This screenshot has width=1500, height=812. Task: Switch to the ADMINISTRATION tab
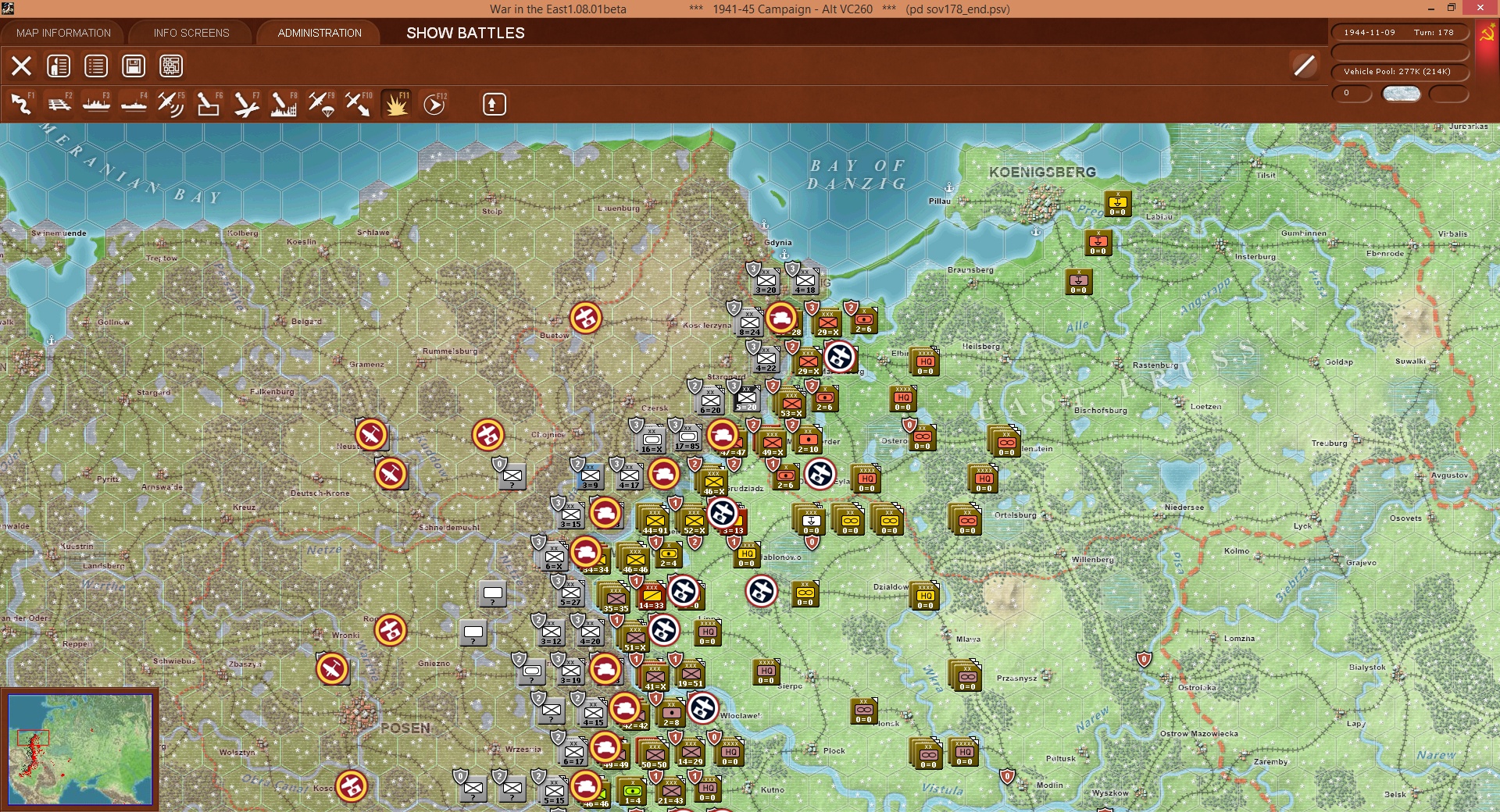[x=320, y=33]
